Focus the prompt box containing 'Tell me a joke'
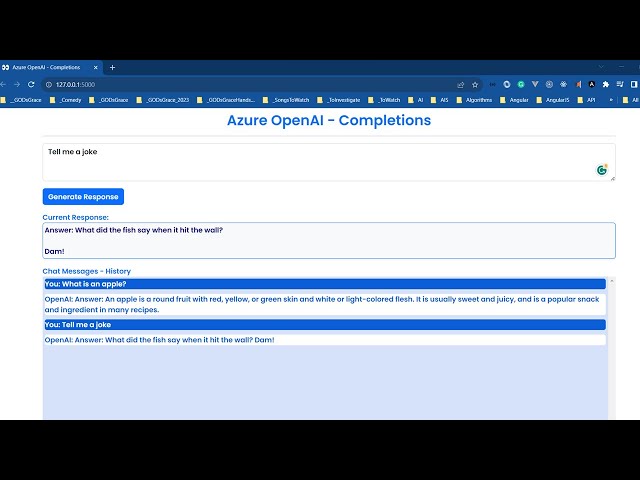This screenshot has height=480, width=640. click(x=329, y=162)
